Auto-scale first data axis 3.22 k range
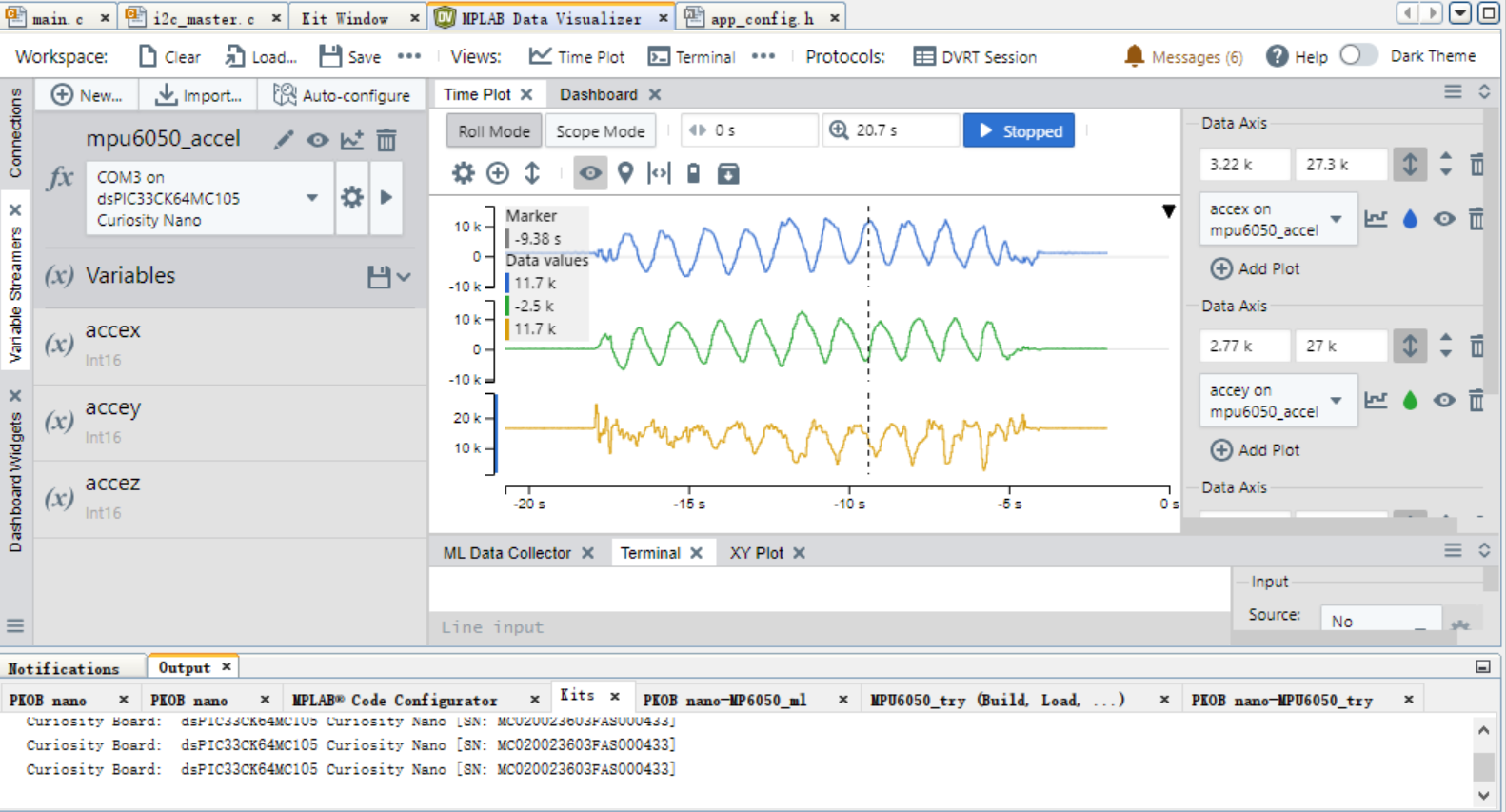Image resolution: width=1506 pixels, height=812 pixels. [x=1410, y=165]
